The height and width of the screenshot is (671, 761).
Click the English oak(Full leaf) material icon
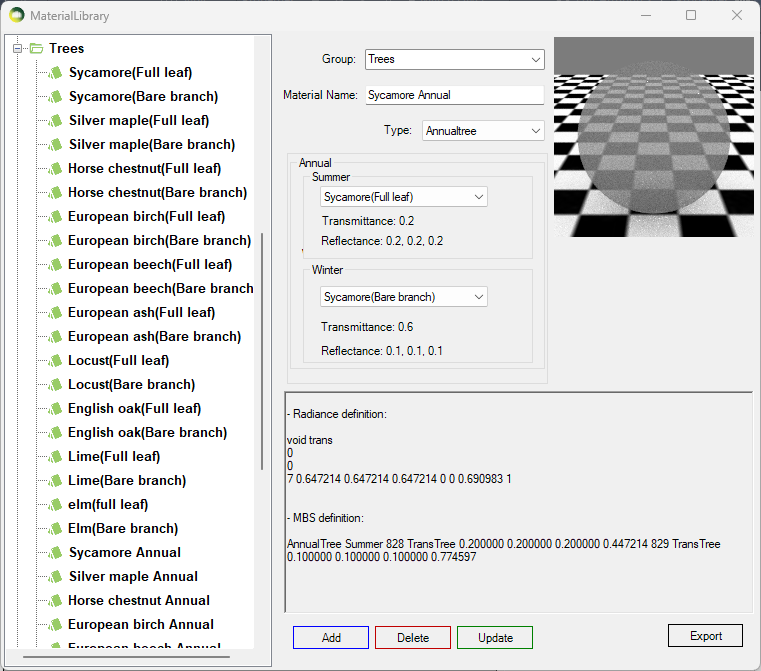(56, 408)
